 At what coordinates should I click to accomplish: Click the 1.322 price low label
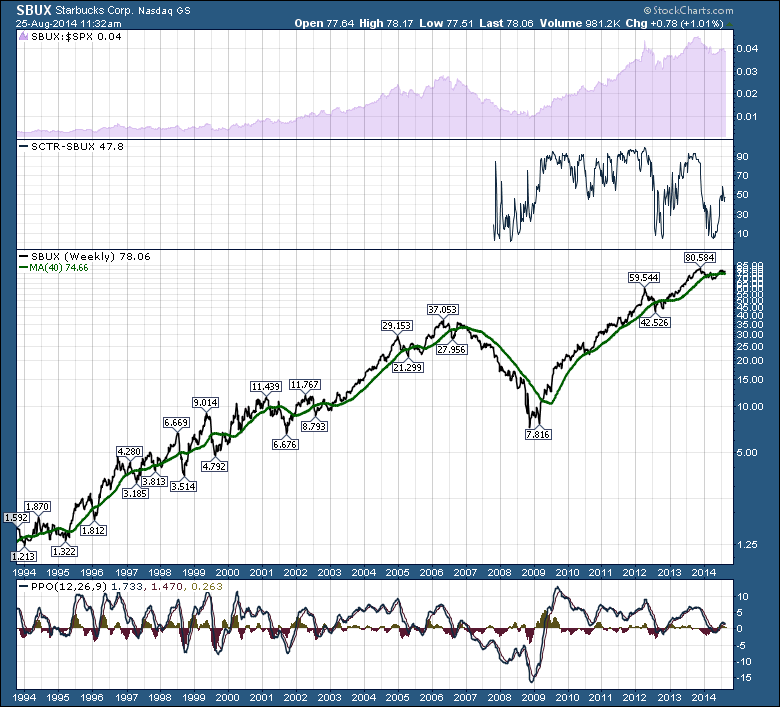click(64, 551)
